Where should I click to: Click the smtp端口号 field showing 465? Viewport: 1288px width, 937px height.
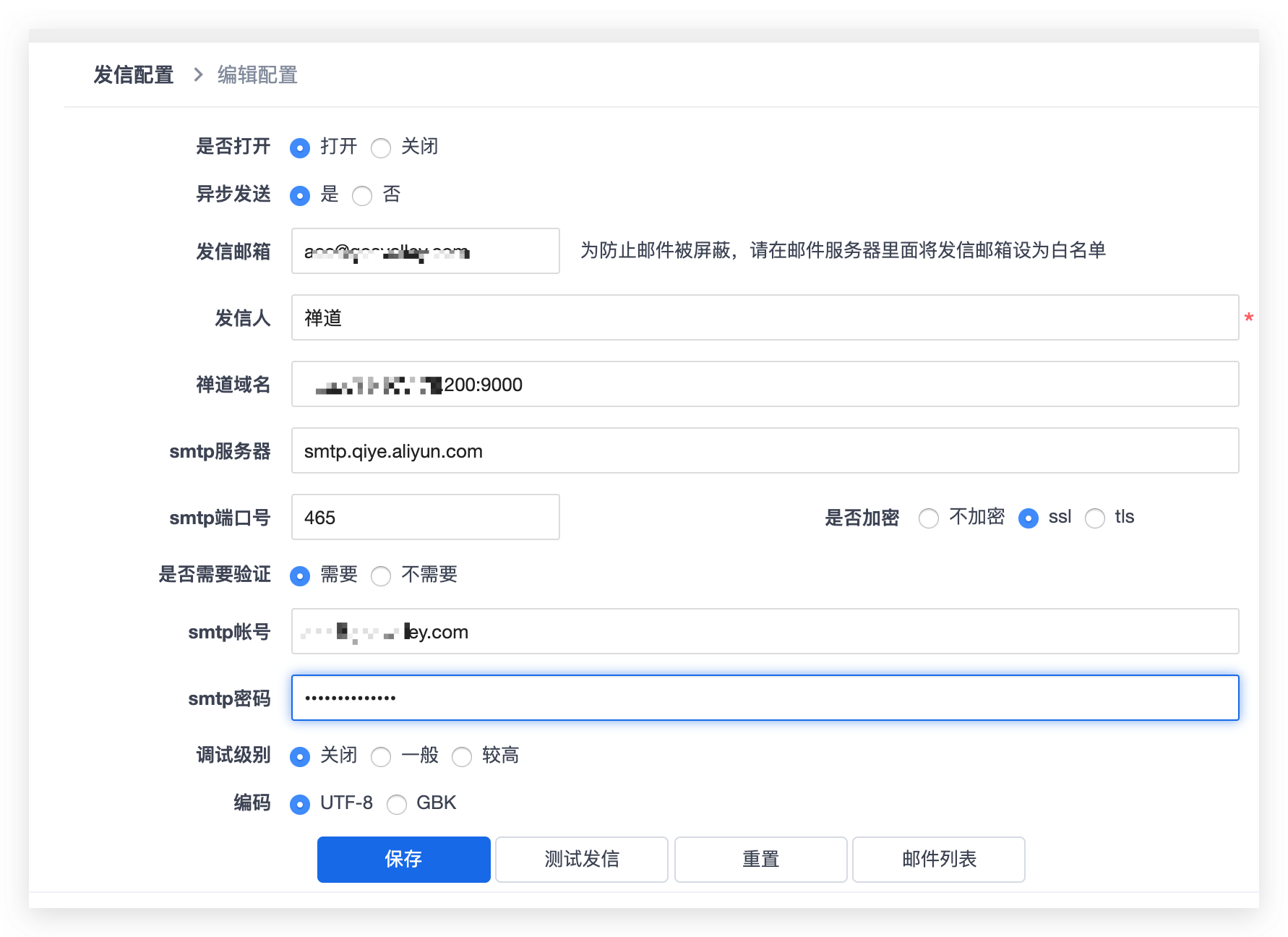click(x=425, y=517)
